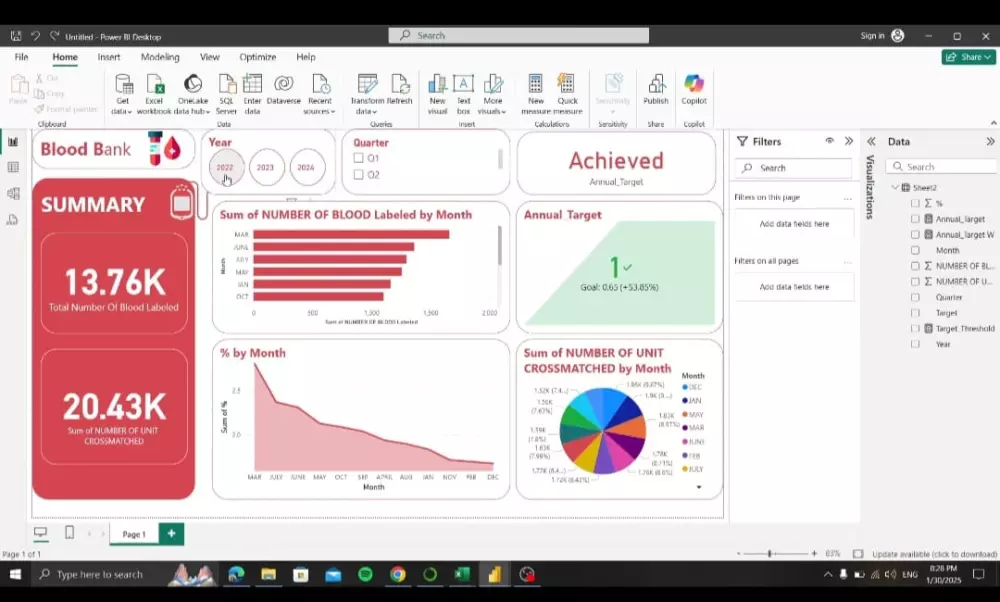Collapse the Filters pane with its chevron
This screenshot has width=1000, height=602.
[849, 141]
